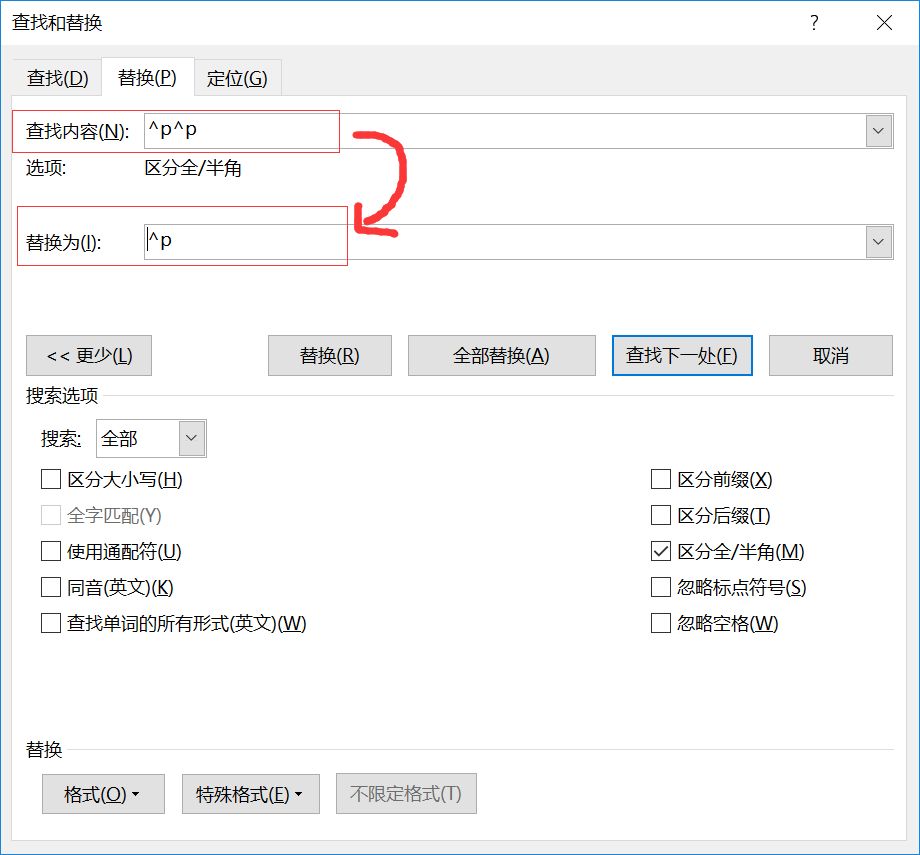Image resolution: width=920 pixels, height=855 pixels.
Task: Open the 特殊格式(E) dropdown menu button
Action: (x=250, y=794)
